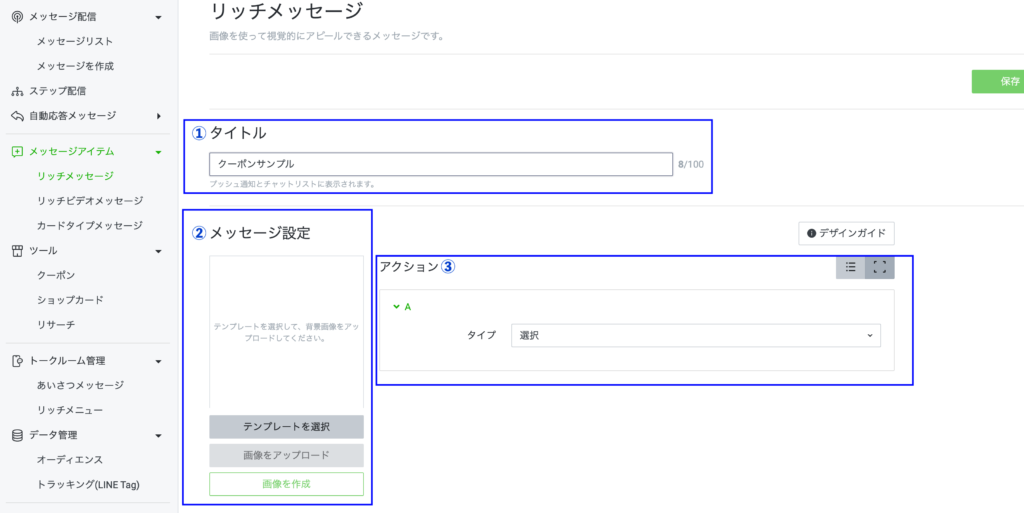Screen dimensions: 1024x513
Task: Open the タイプ selection dropdown
Action: 695,335
